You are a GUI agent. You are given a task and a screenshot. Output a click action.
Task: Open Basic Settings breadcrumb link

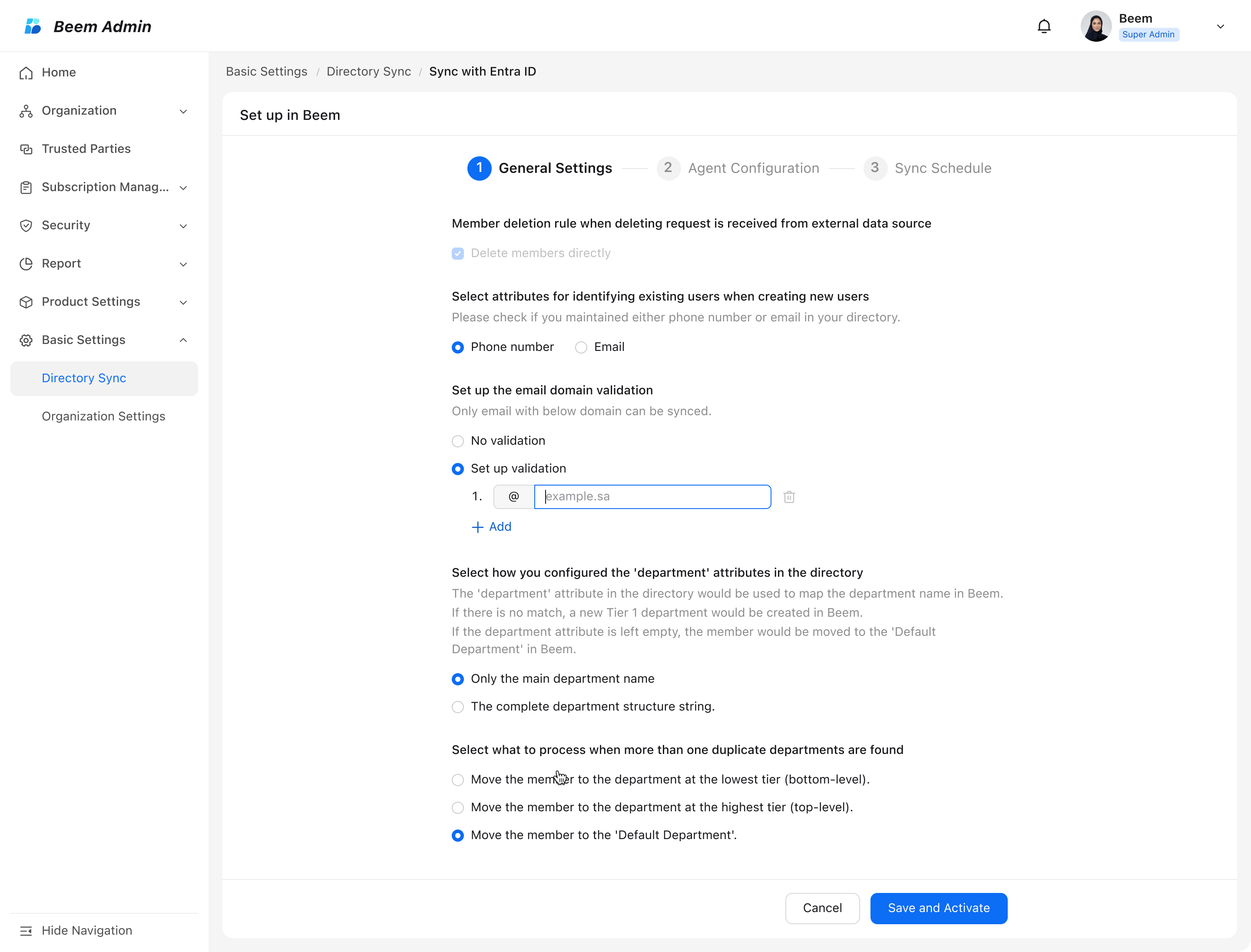click(x=266, y=71)
